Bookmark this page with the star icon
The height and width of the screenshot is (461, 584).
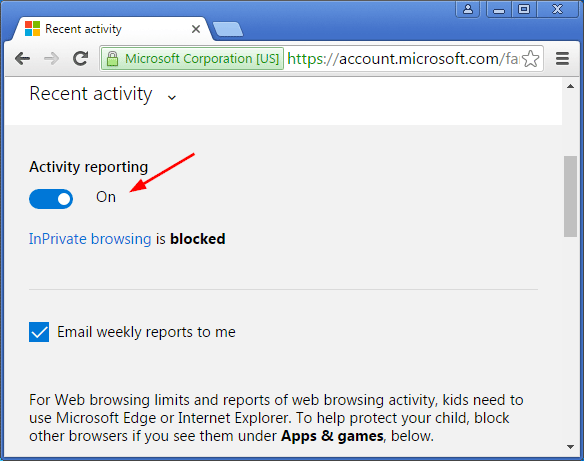click(x=530, y=59)
